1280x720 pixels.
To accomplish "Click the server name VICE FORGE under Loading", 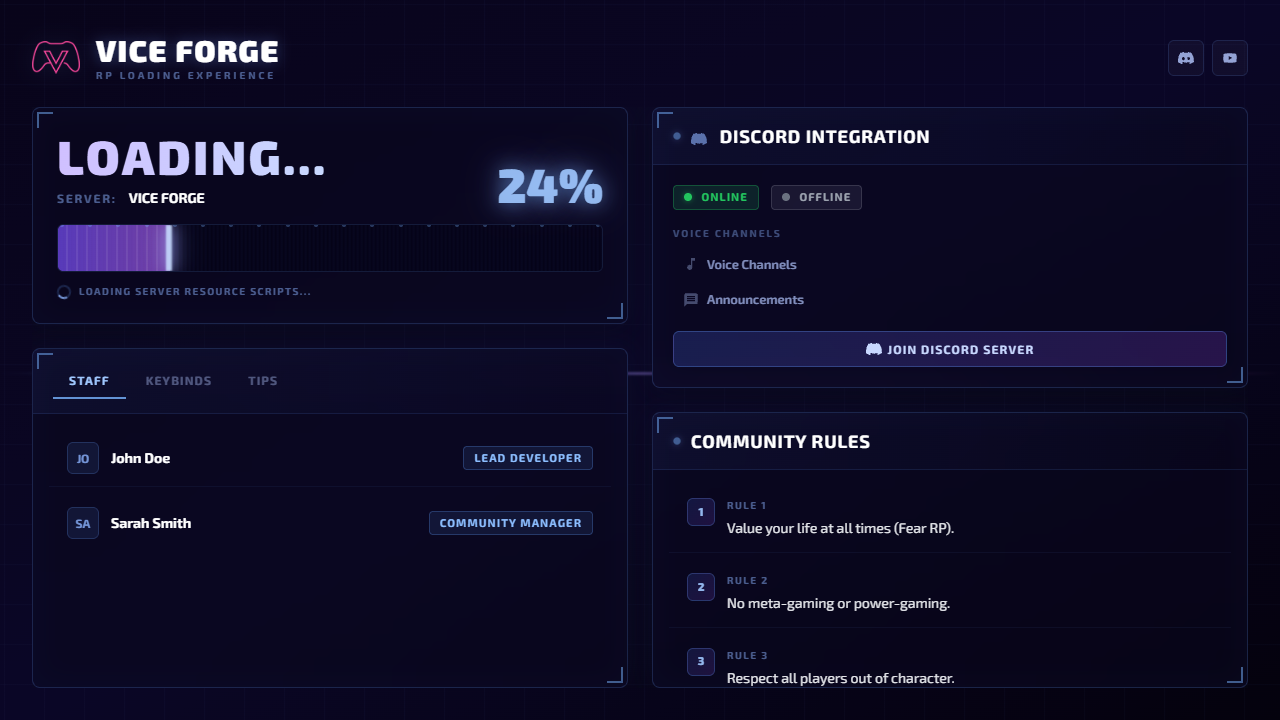I will click(x=167, y=199).
